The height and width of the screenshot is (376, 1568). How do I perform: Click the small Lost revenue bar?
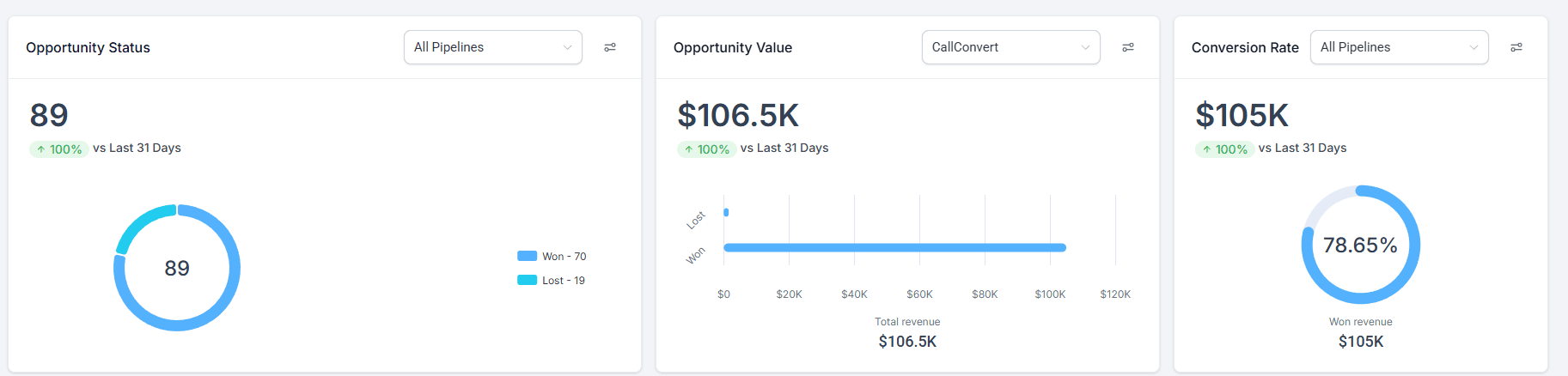tap(726, 212)
